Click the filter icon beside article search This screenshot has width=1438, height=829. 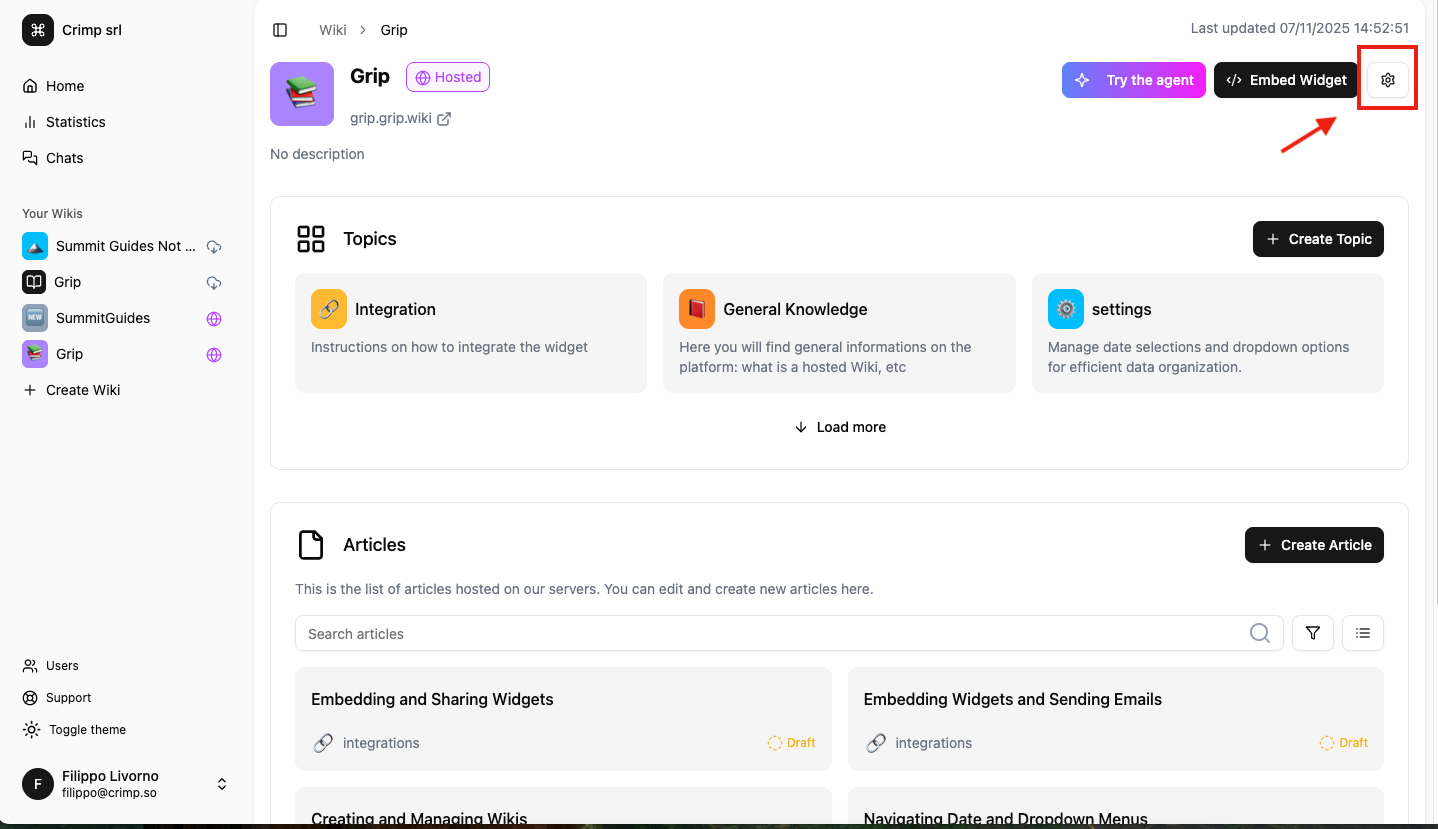1312,633
